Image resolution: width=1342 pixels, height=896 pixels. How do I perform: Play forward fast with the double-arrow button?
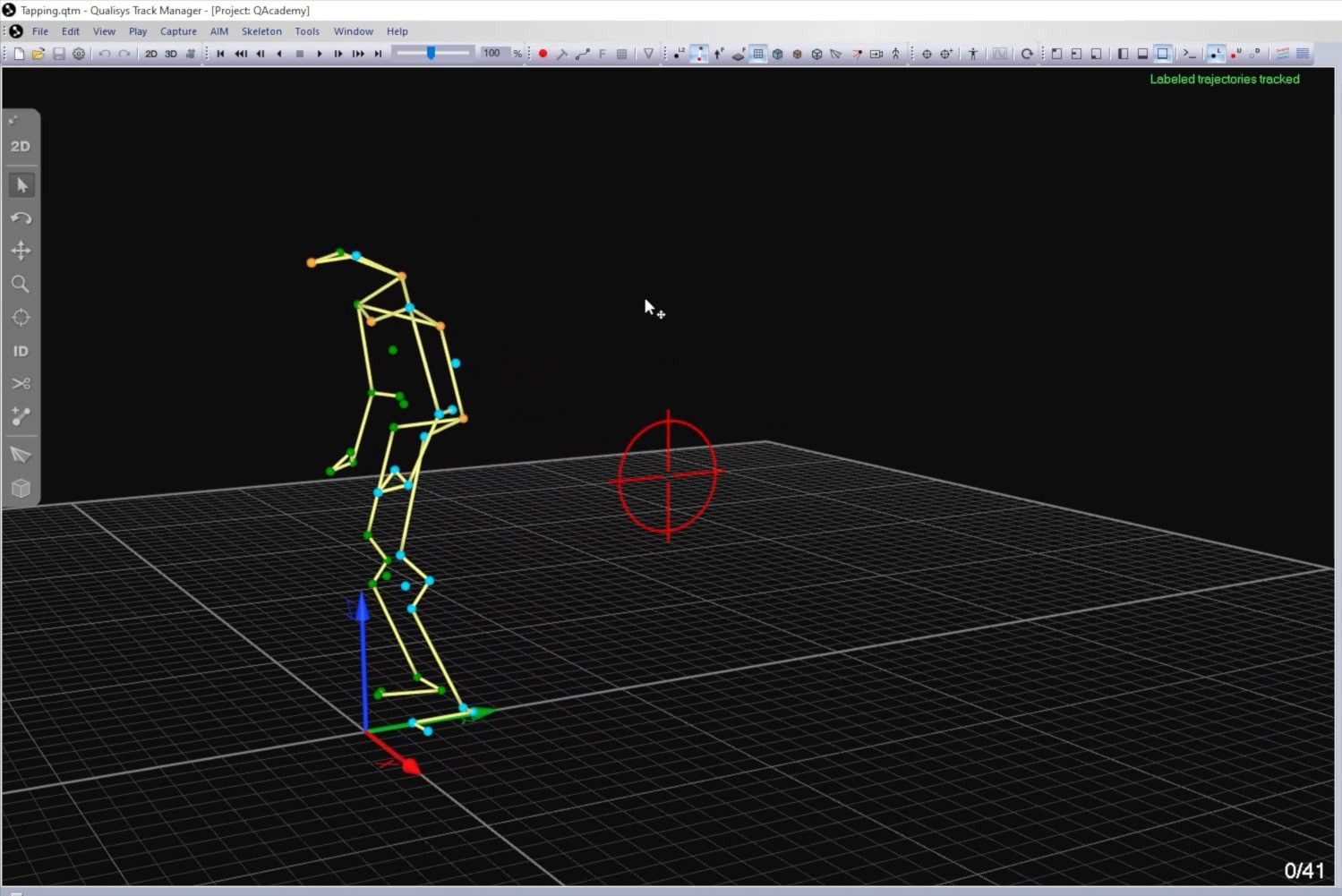[x=358, y=54]
